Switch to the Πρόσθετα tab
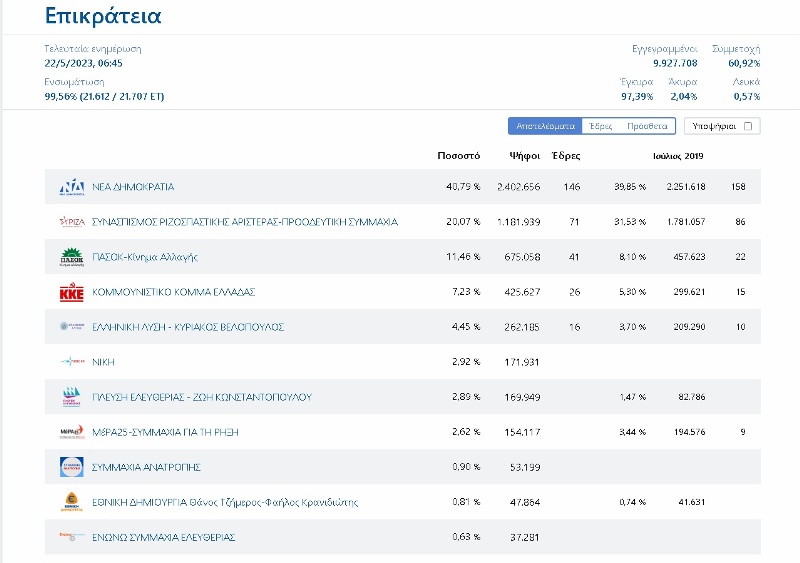This screenshot has width=800, height=563. 647,126
